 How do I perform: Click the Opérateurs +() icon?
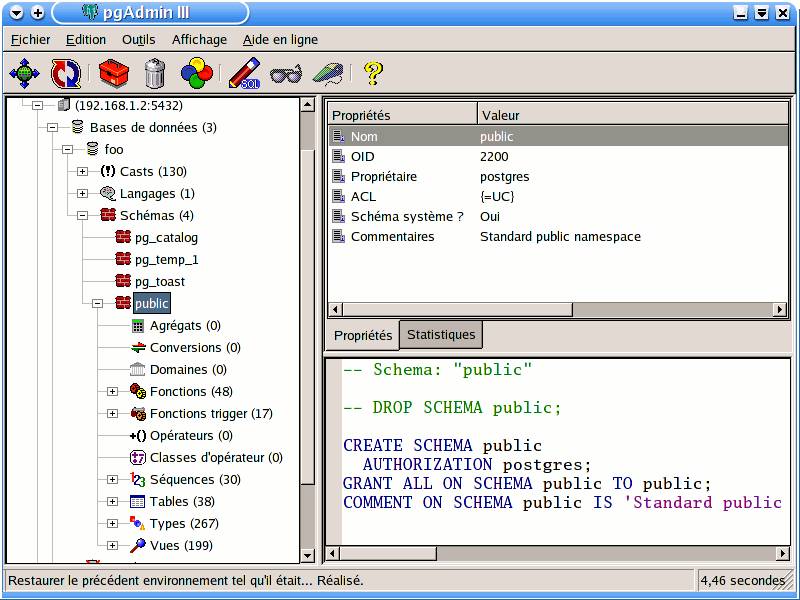(138, 435)
